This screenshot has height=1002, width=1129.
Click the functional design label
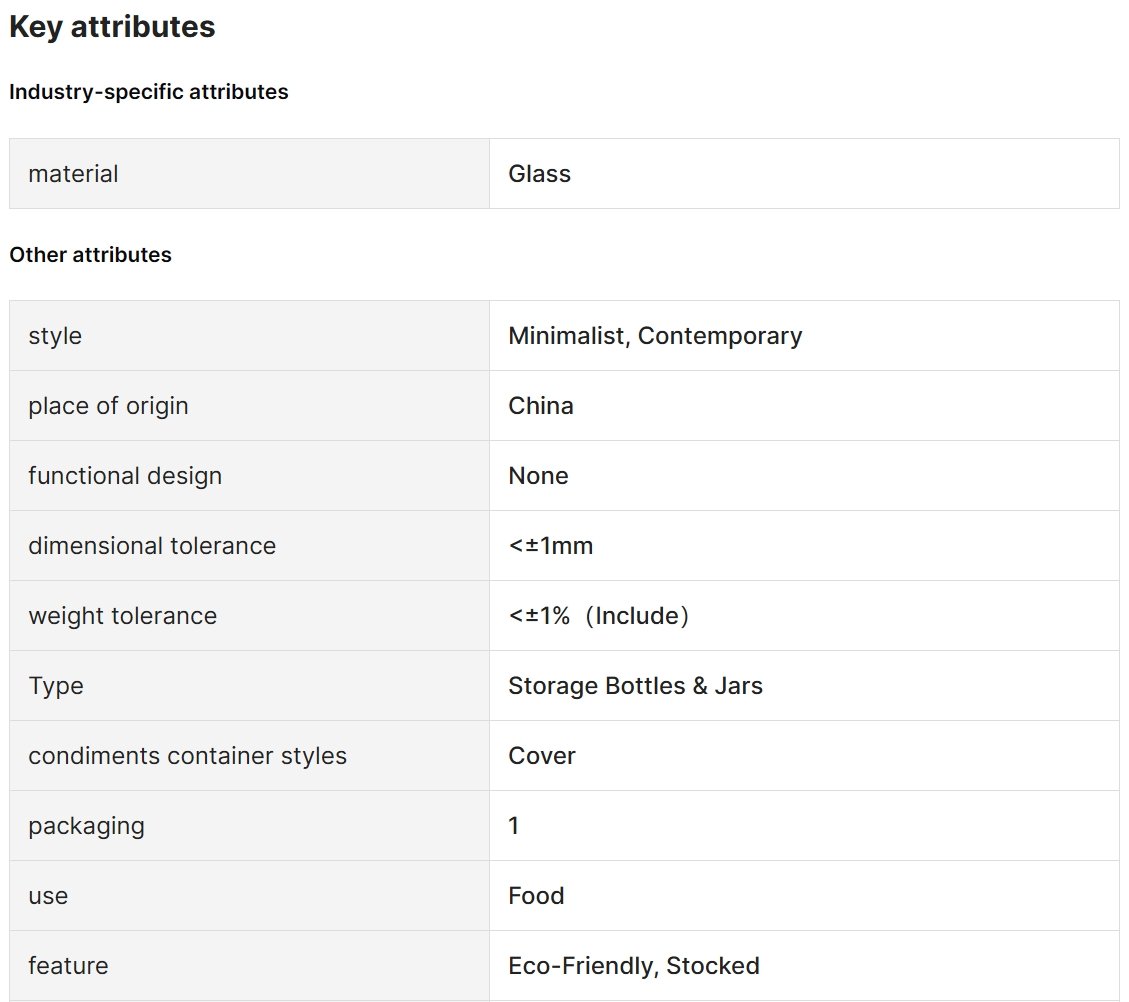[x=125, y=476]
